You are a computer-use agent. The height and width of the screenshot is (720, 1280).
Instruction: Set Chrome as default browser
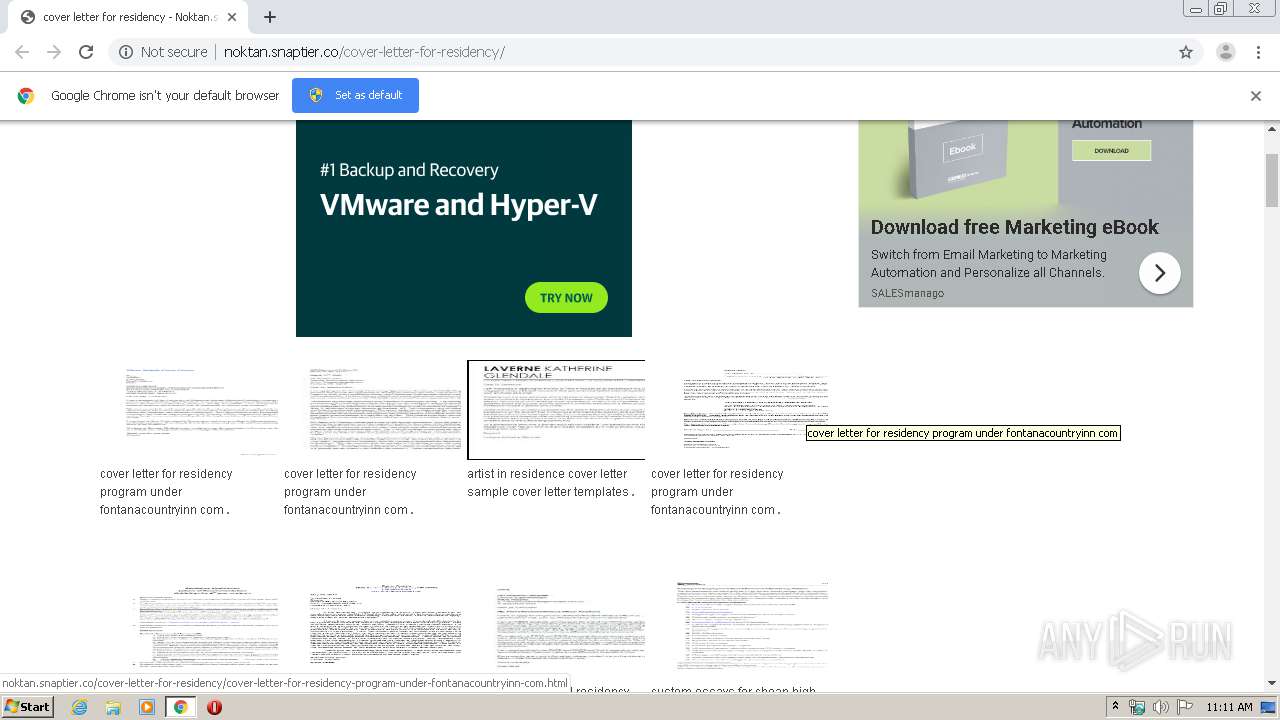[x=355, y=95]
